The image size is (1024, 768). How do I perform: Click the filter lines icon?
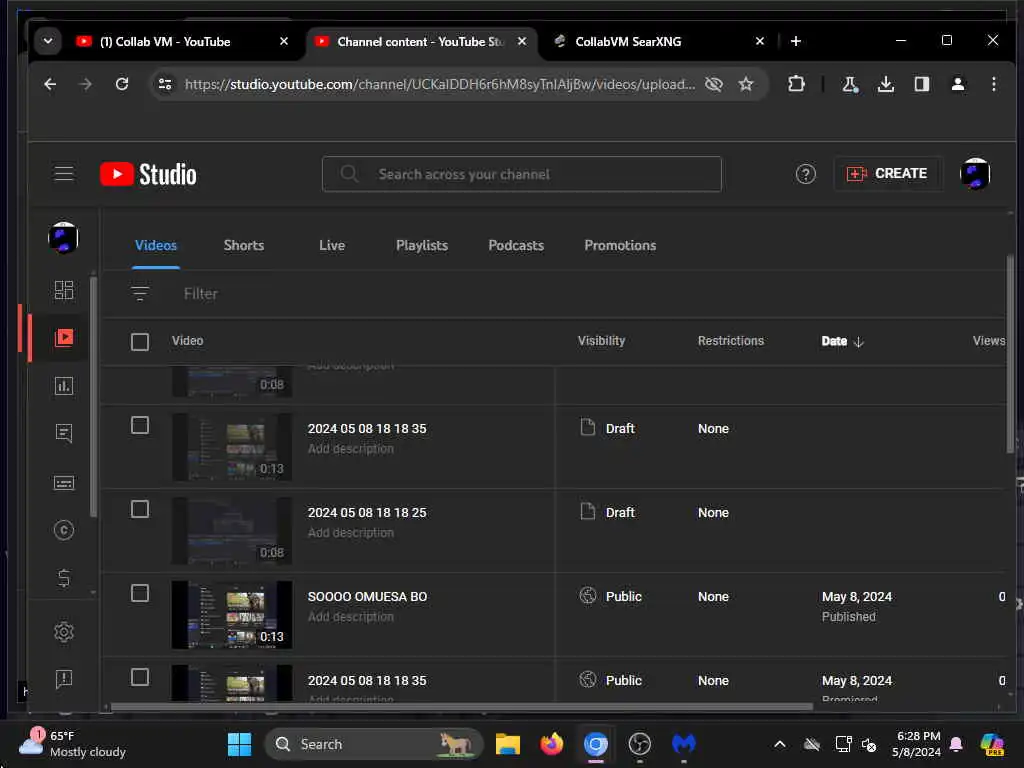tap(140, 293)
